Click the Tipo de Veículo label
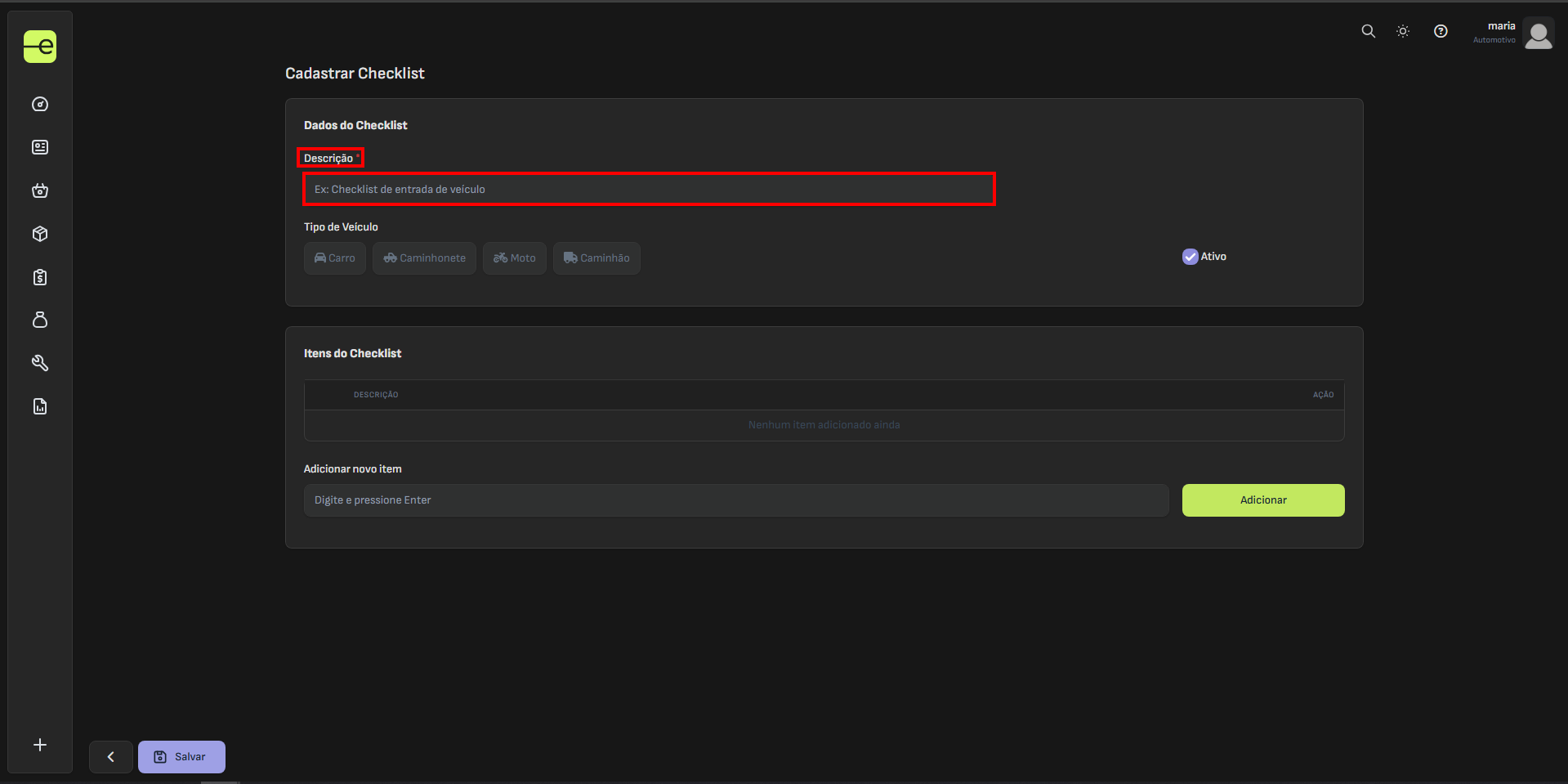 coord(341,227)
